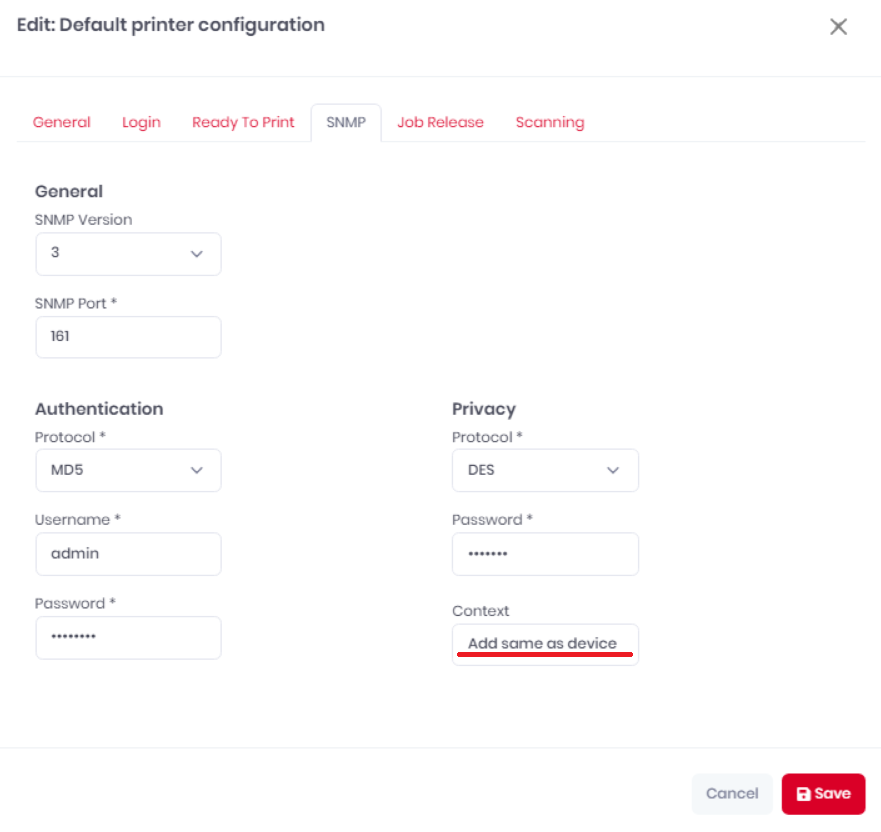Viewport: 881px width, 832px height.
Task: Click the Username field containing admin
Action: coord(128,554)
